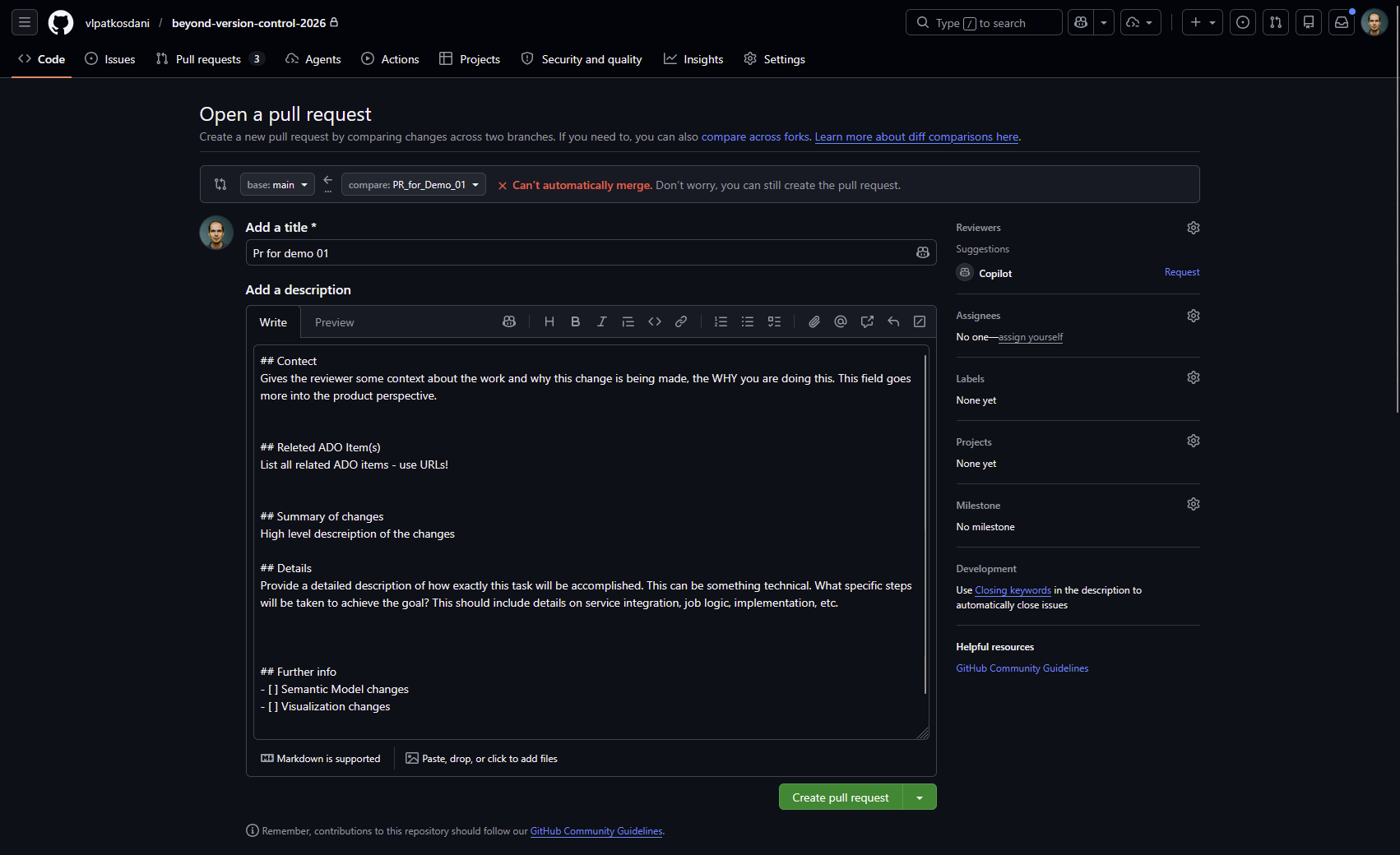Open the create new plus dropdown
This screenshot has height=855, width=1400.
coord(1203,22)
